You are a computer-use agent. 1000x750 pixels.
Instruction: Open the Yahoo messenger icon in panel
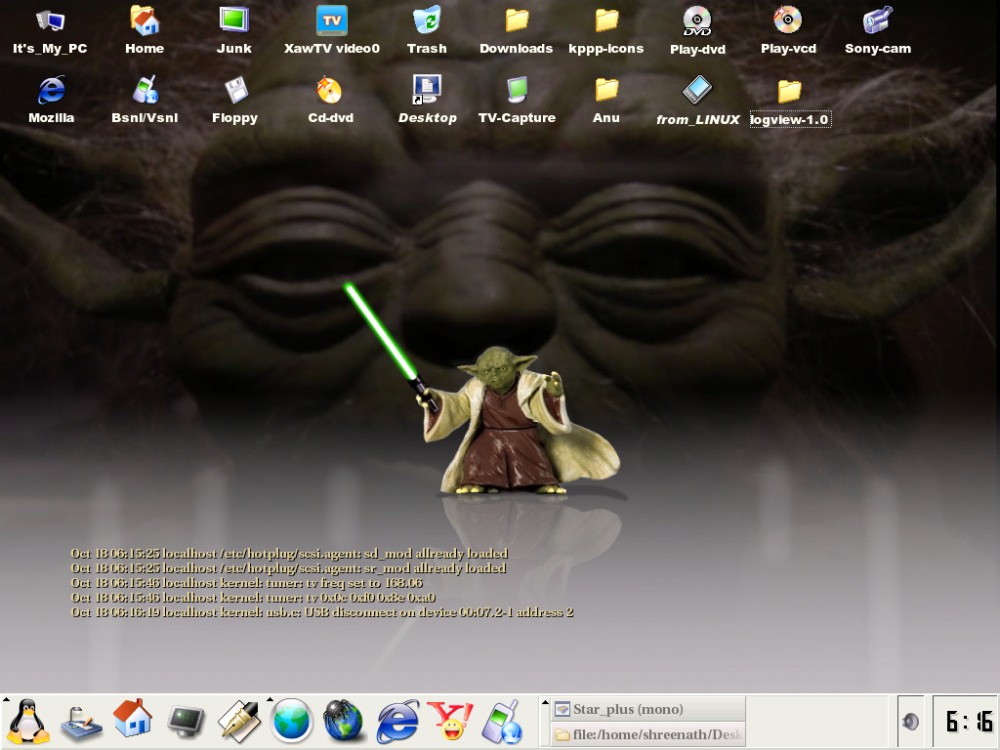point(450,721)
